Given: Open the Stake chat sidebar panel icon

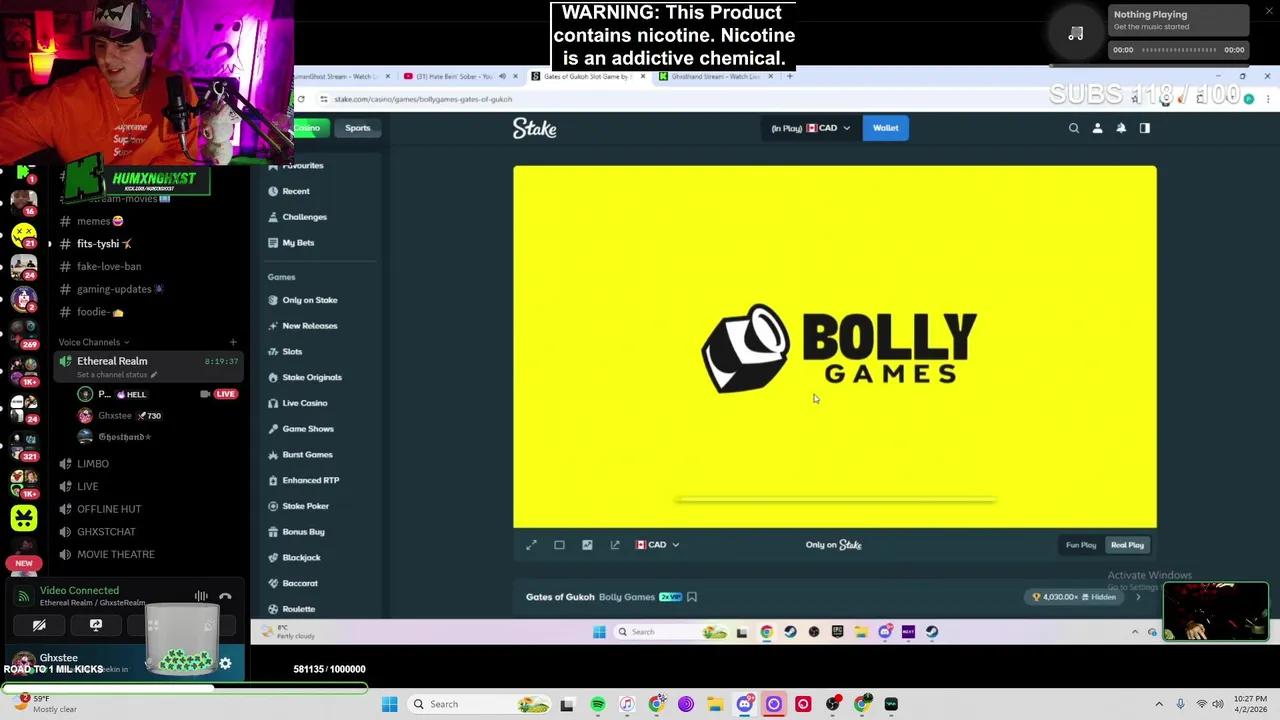Looking at the screenshot, I should [1144, 128].
